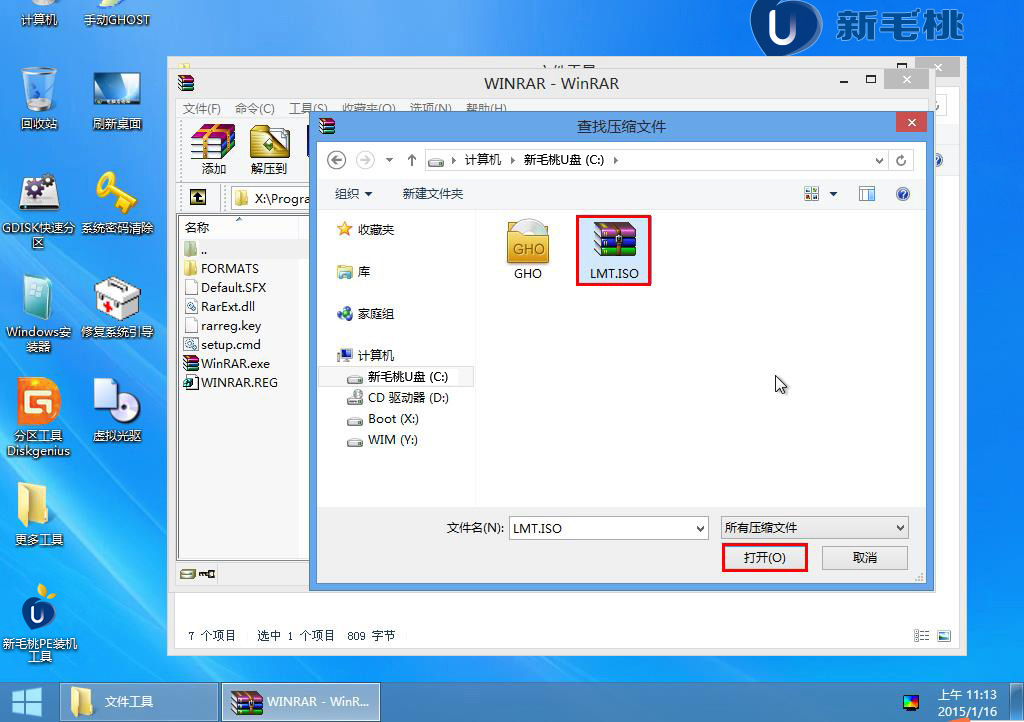The width and height of the screenshot is (1024, 722).
Task: Select setup.cmd in WinRAR list
Action: click(x=222, y=345)
